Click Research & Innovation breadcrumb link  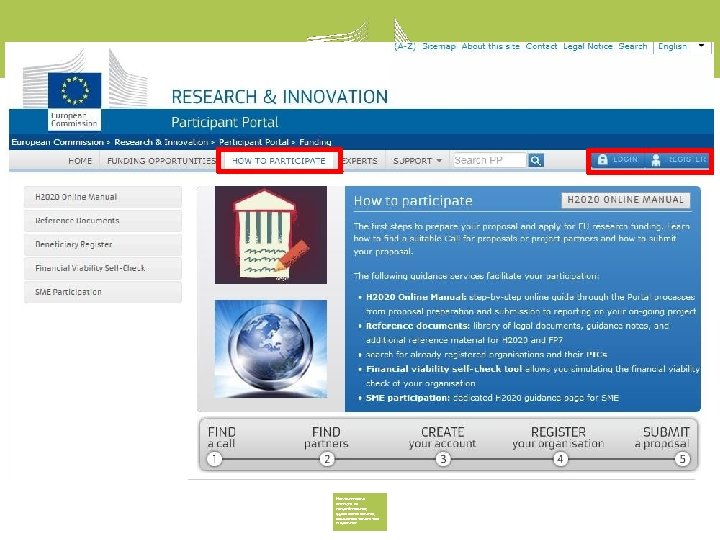(x=161, y=142)
